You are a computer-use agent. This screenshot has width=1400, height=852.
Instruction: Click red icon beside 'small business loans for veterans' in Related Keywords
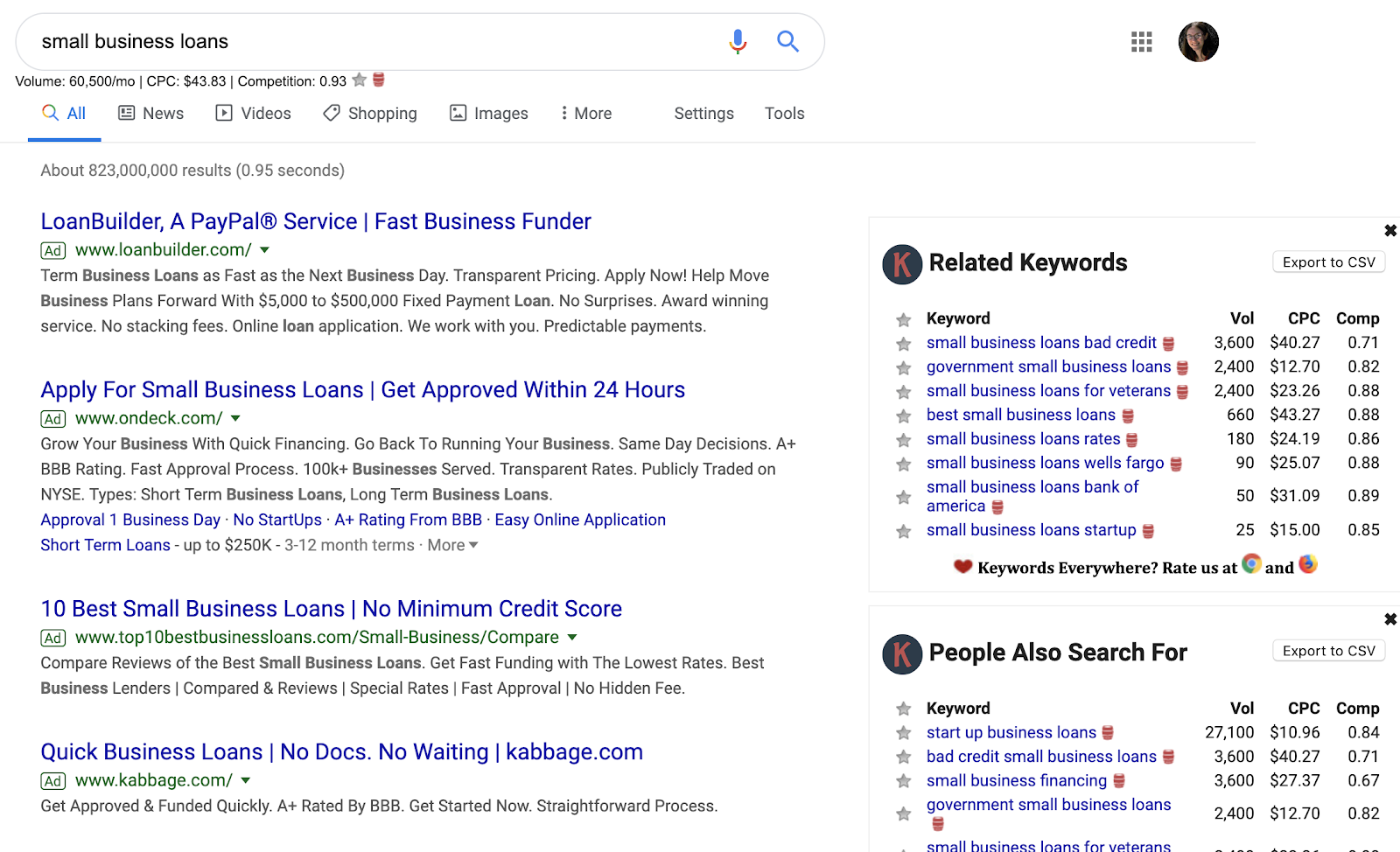point(1182,392)
